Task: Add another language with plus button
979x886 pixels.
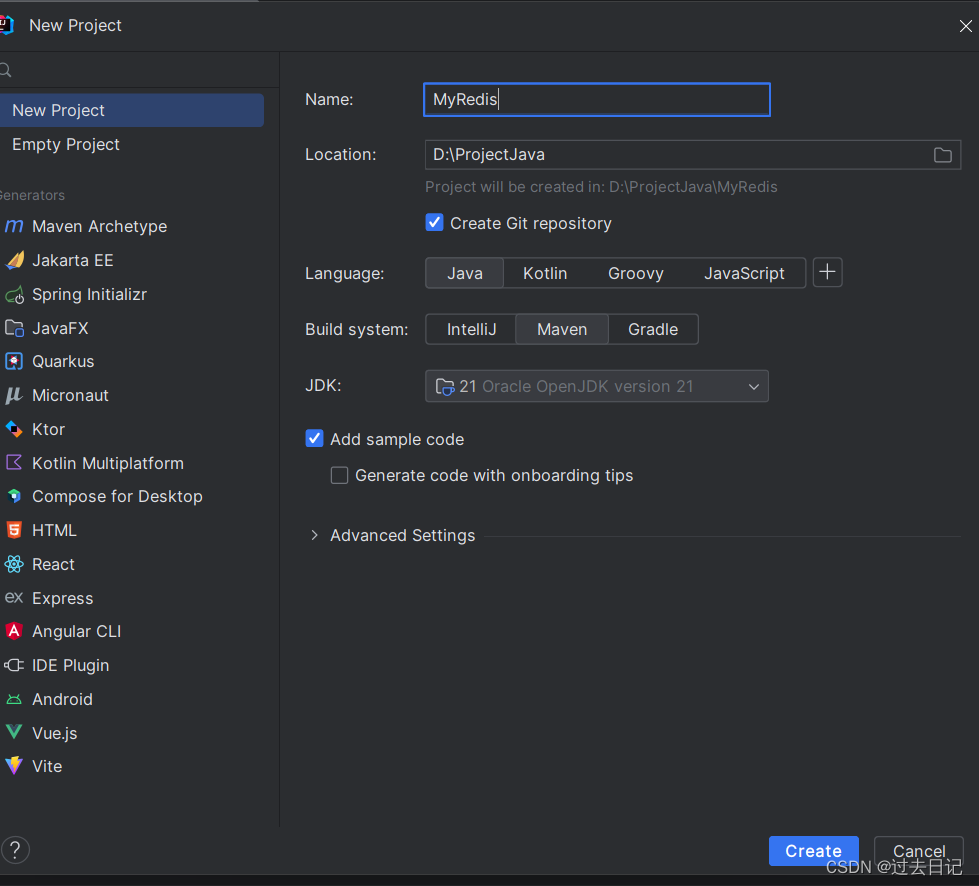Action: click(827, 273)
